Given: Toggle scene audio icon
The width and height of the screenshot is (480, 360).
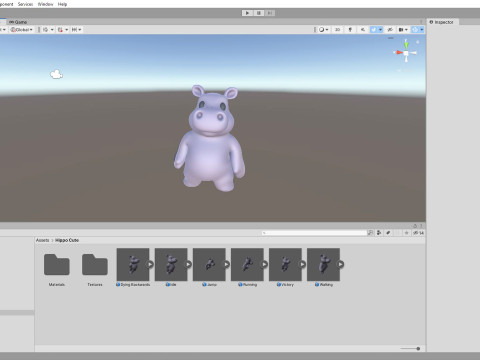Looking at the screenshot, I should click(363, 30).
